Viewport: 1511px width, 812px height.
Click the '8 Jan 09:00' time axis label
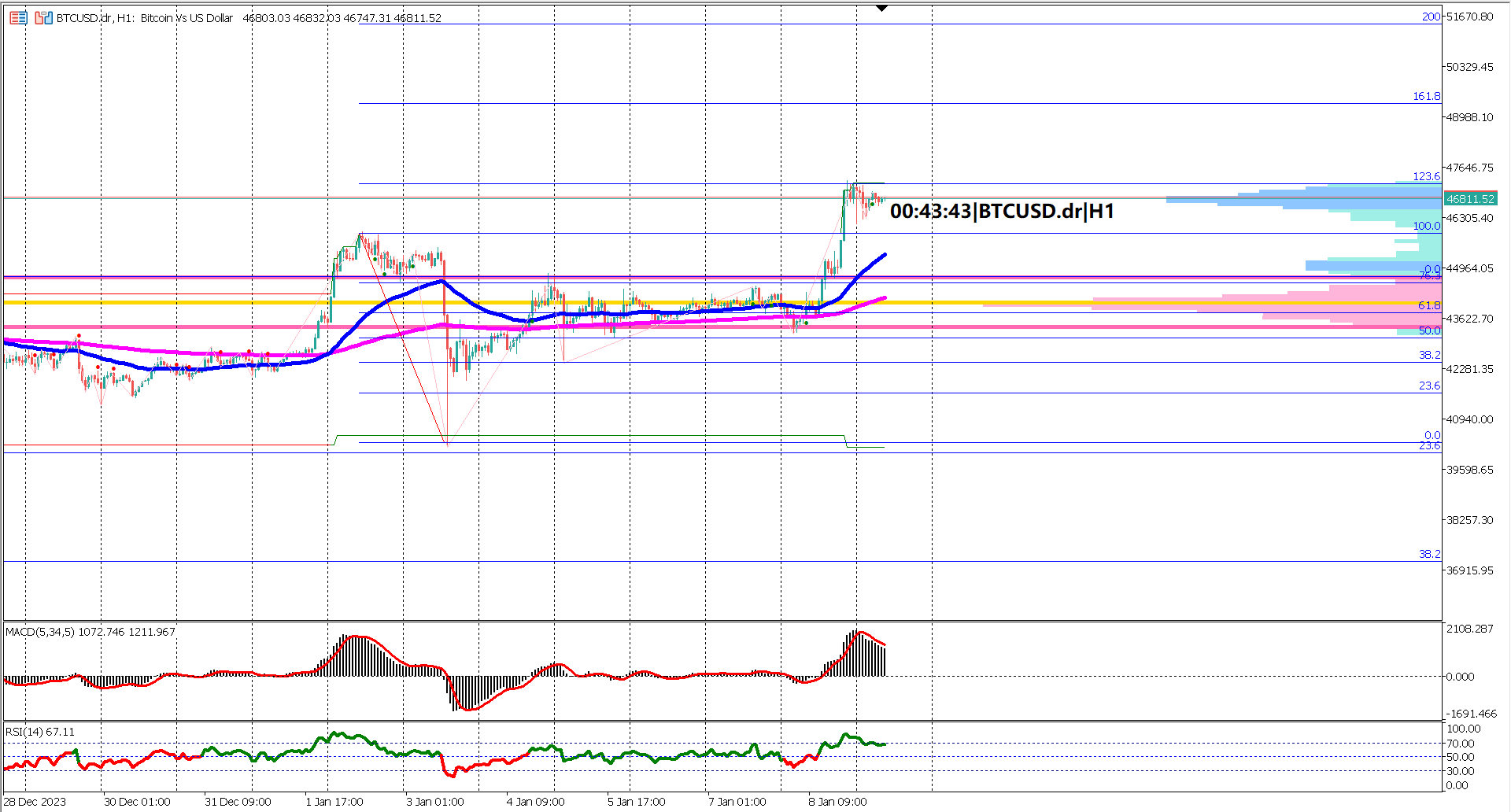click(837, 802)
